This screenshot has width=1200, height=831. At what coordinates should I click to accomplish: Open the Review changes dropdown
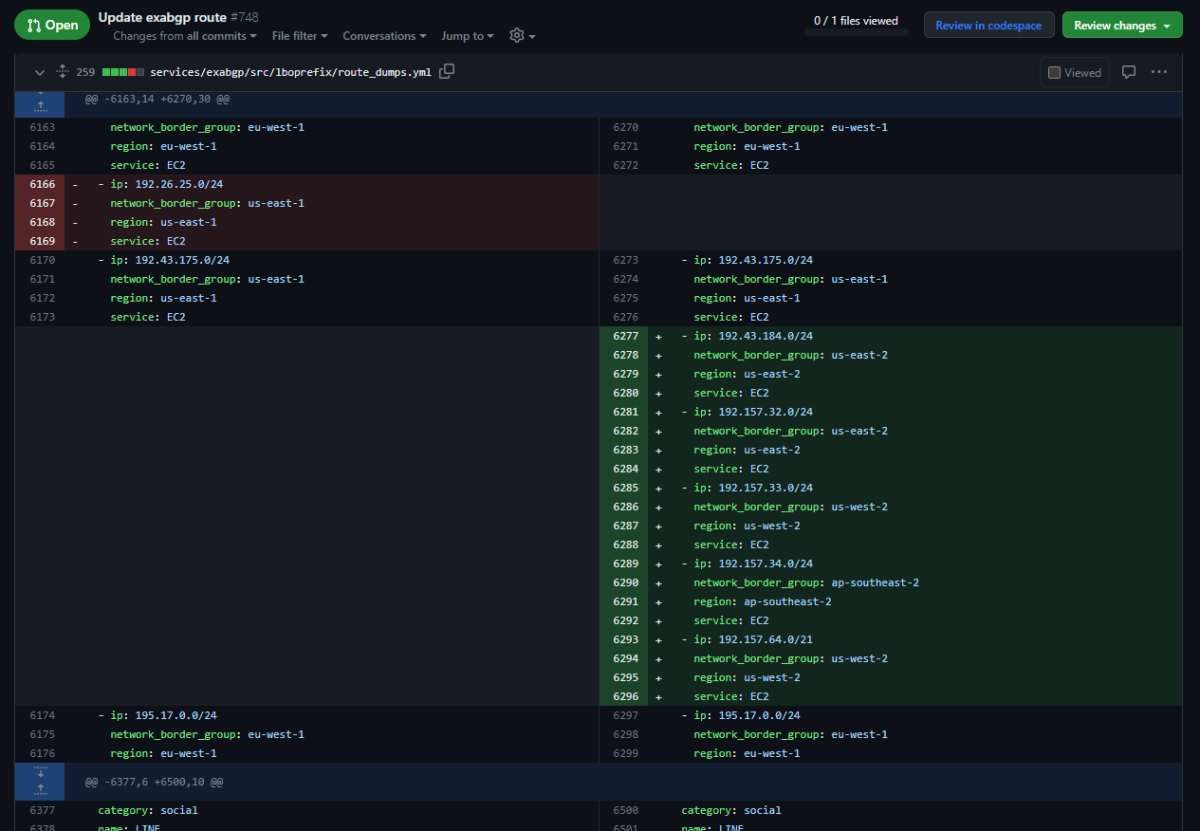(1122, 25)
